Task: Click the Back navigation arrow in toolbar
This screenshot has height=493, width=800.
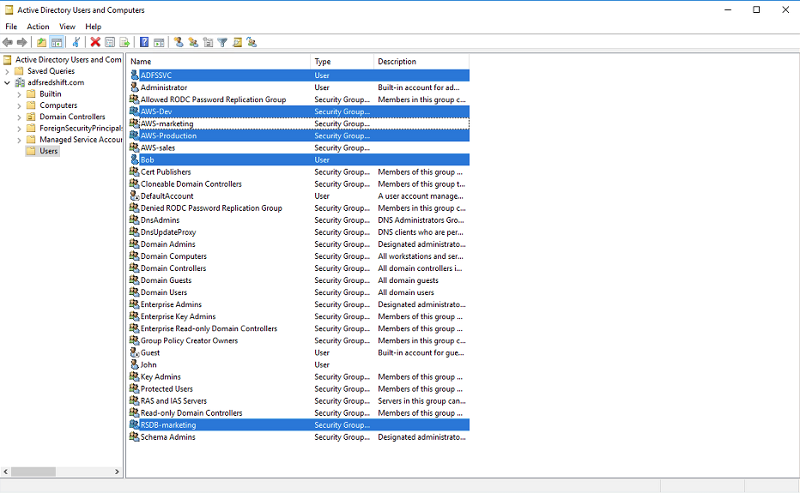Action: coord(8,42)
